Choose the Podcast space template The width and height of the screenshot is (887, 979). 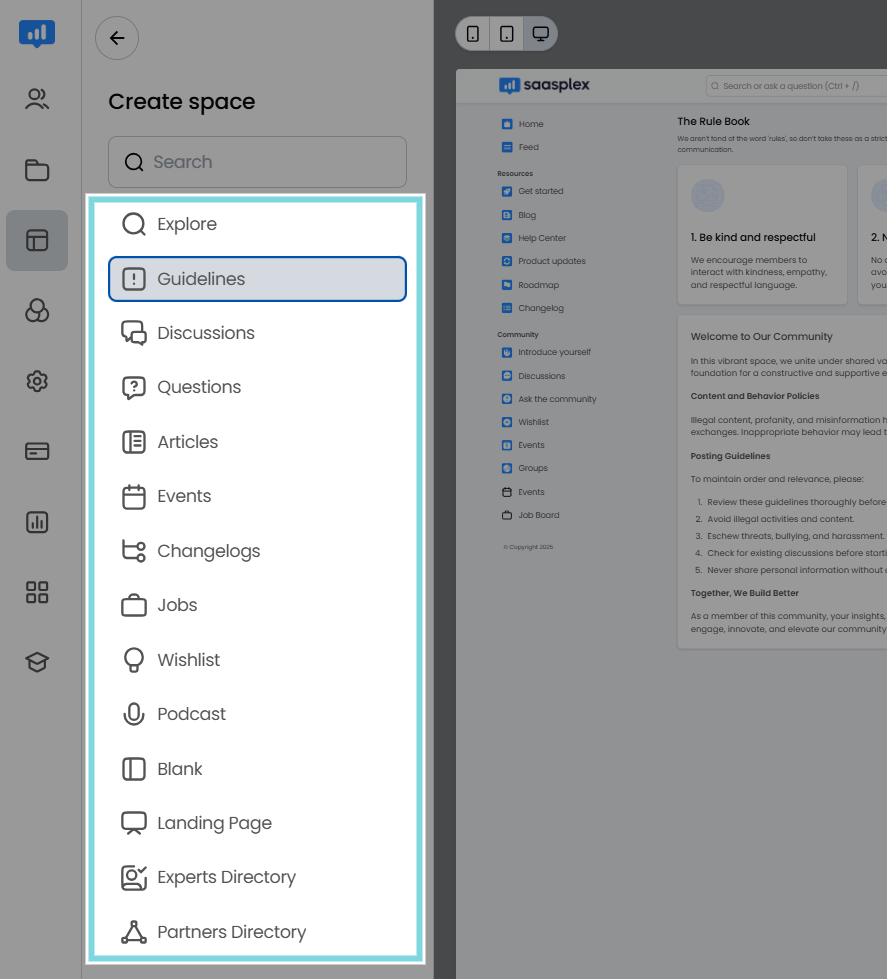pyautogui.click(x=257, y=714)
